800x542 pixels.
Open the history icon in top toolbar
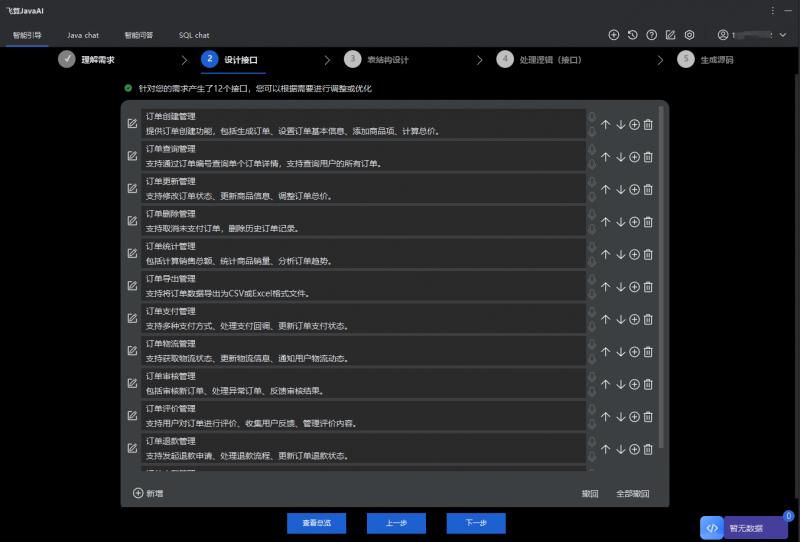tap(633, 35)
